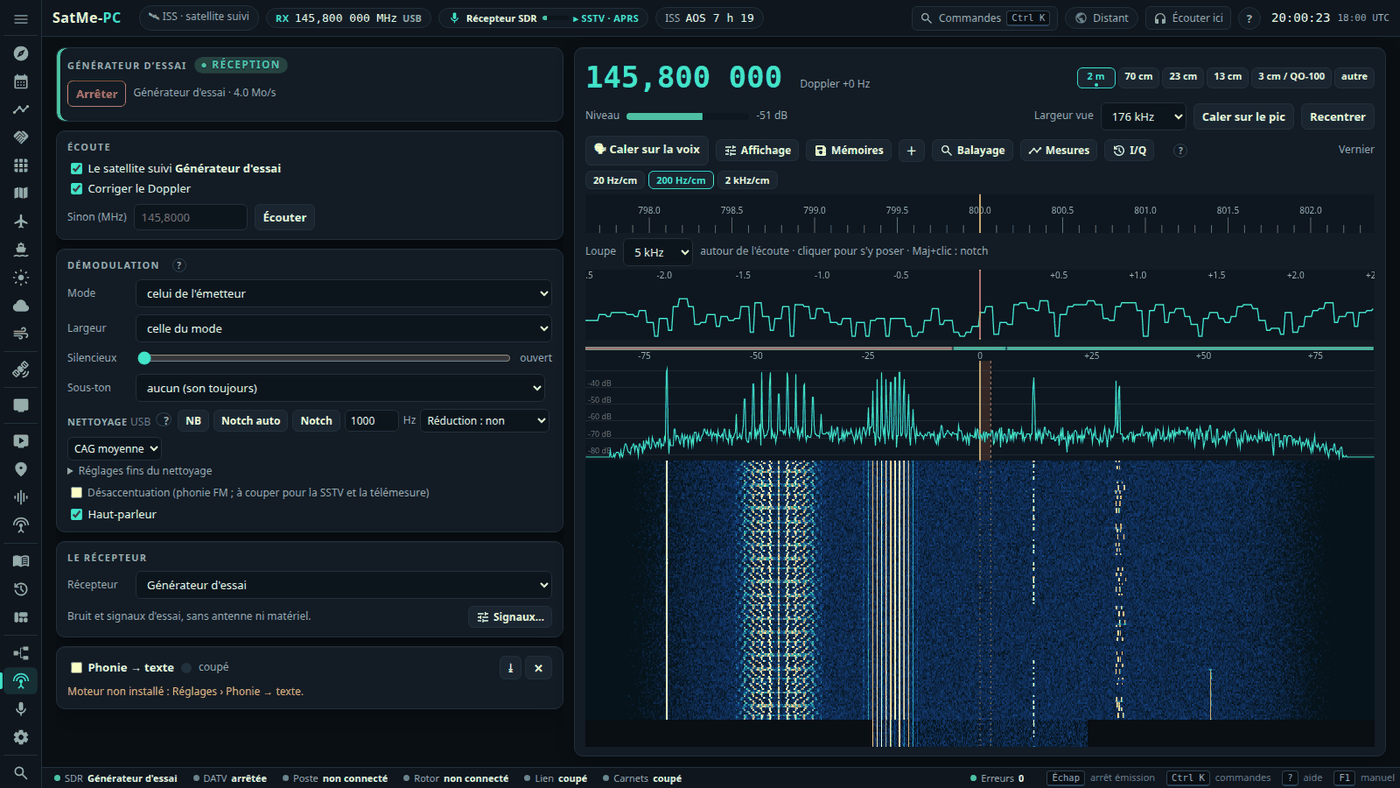
Task: Open the open book icon in the sidebar
Action: (x=21, y=561)
